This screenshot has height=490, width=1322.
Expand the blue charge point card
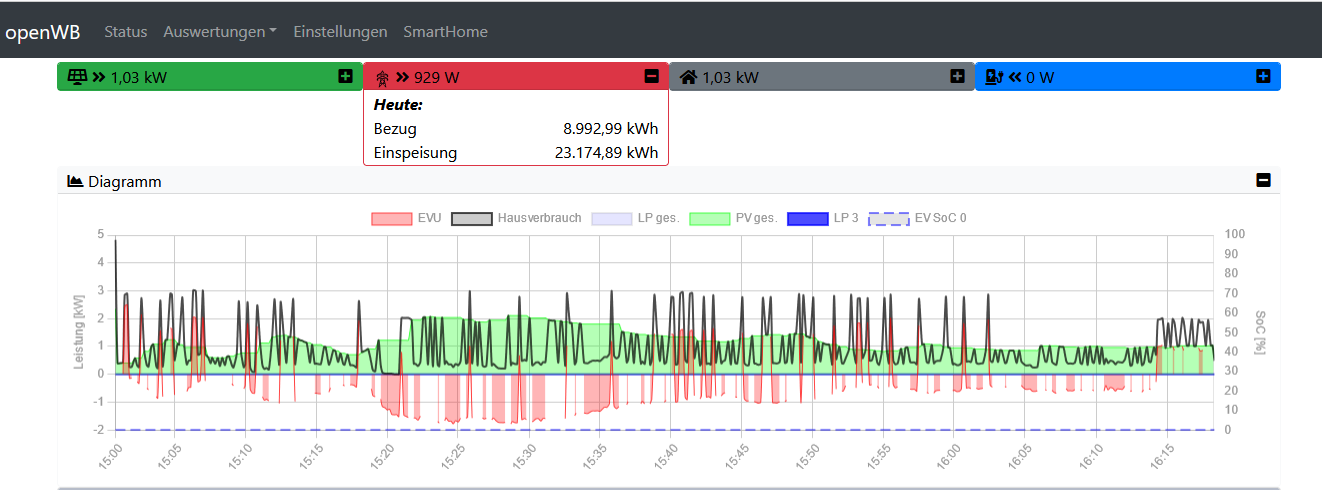[1263, 76]
